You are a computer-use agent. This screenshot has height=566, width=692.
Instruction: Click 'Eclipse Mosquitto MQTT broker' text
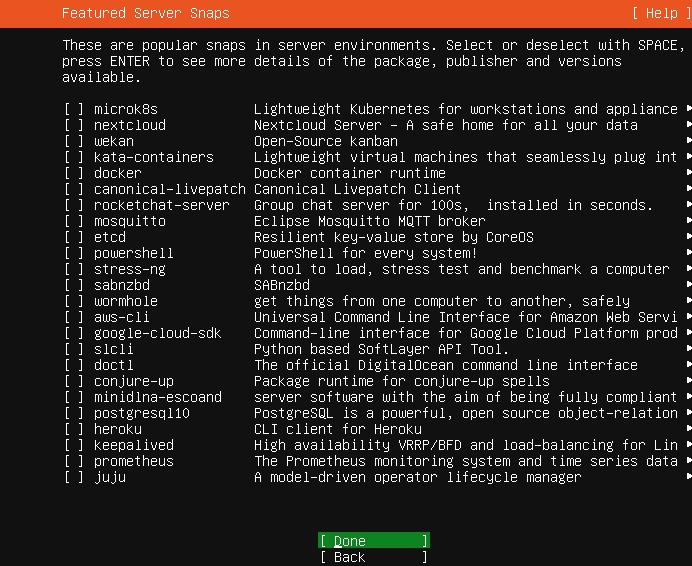point(369,221)
